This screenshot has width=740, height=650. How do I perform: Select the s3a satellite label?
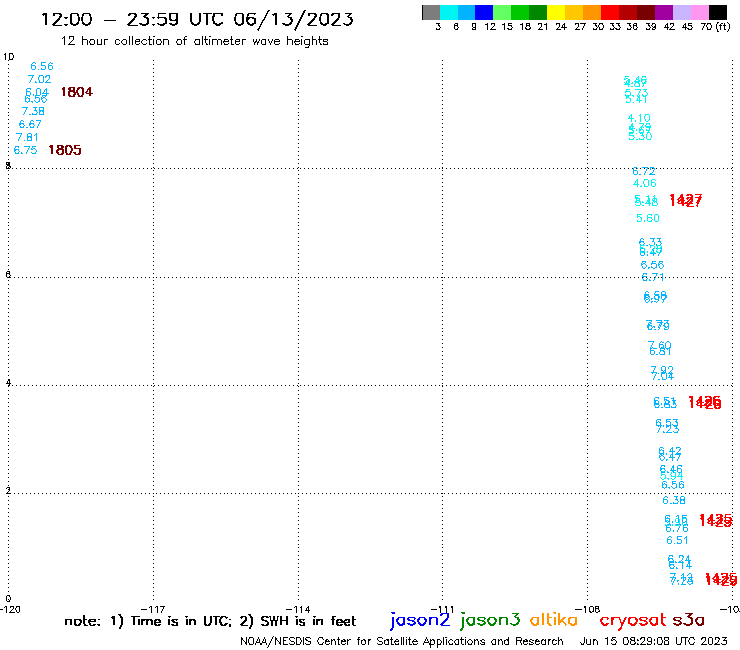pos(688,620)
